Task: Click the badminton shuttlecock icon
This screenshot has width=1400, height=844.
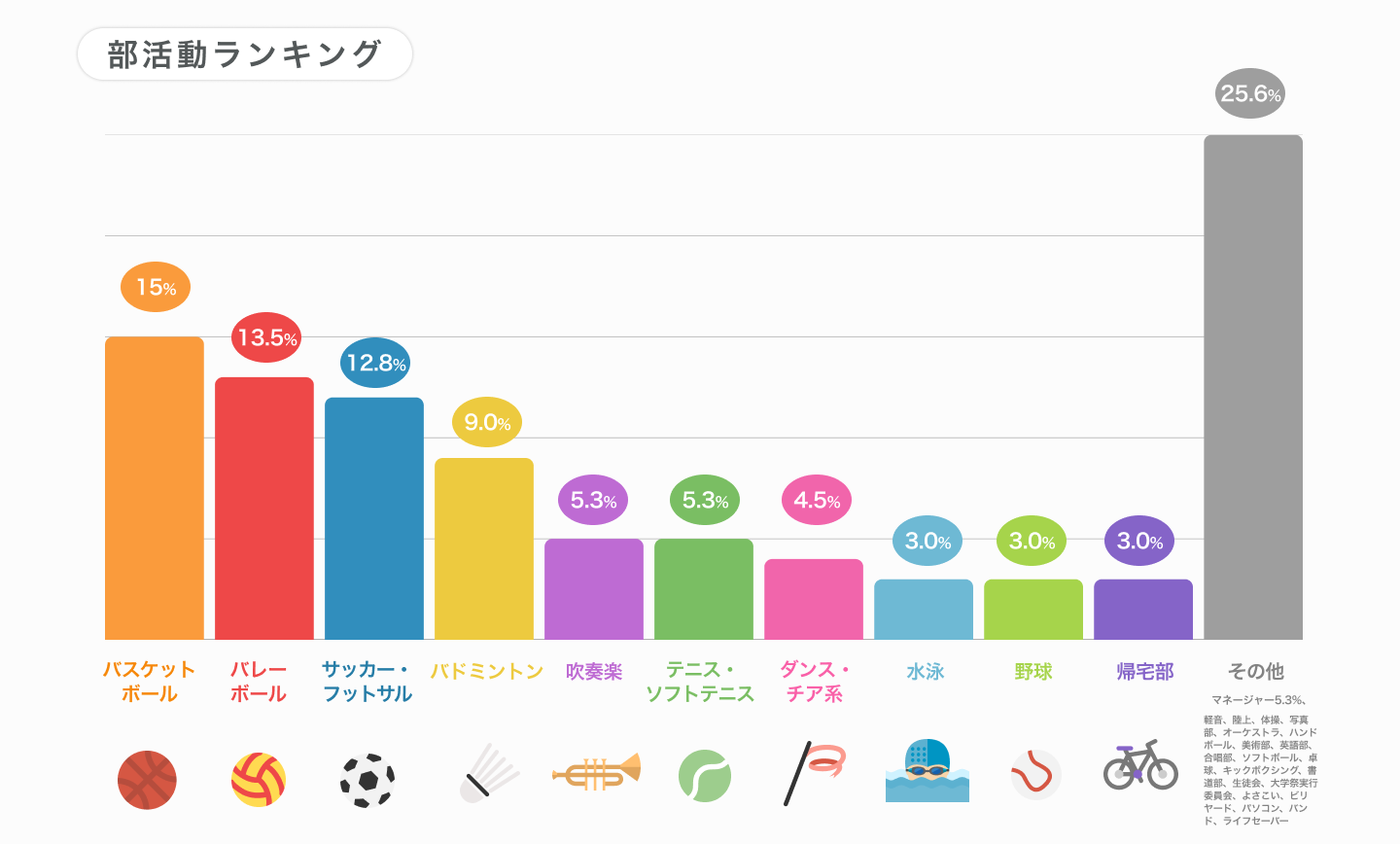Action: [x=488, y=774]
